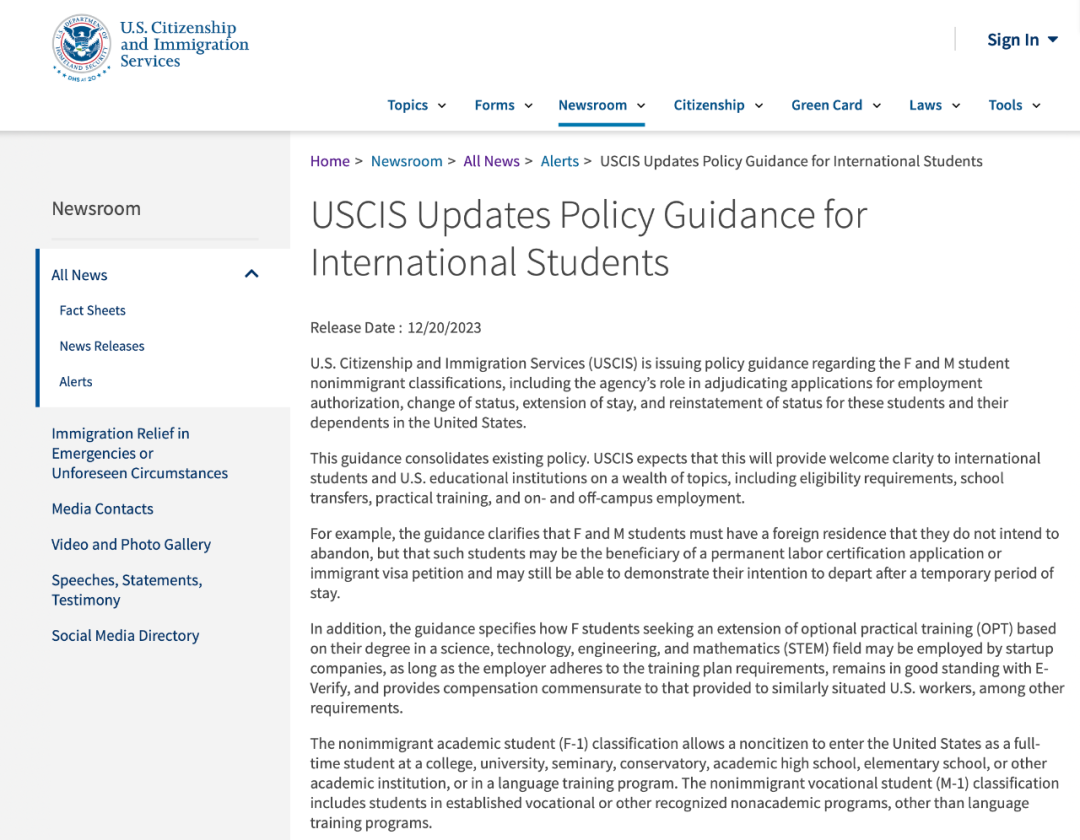Click paragraph starting 'In addition, the guidance'
Screen dimensions: 1080x840
tap(687, 669)
